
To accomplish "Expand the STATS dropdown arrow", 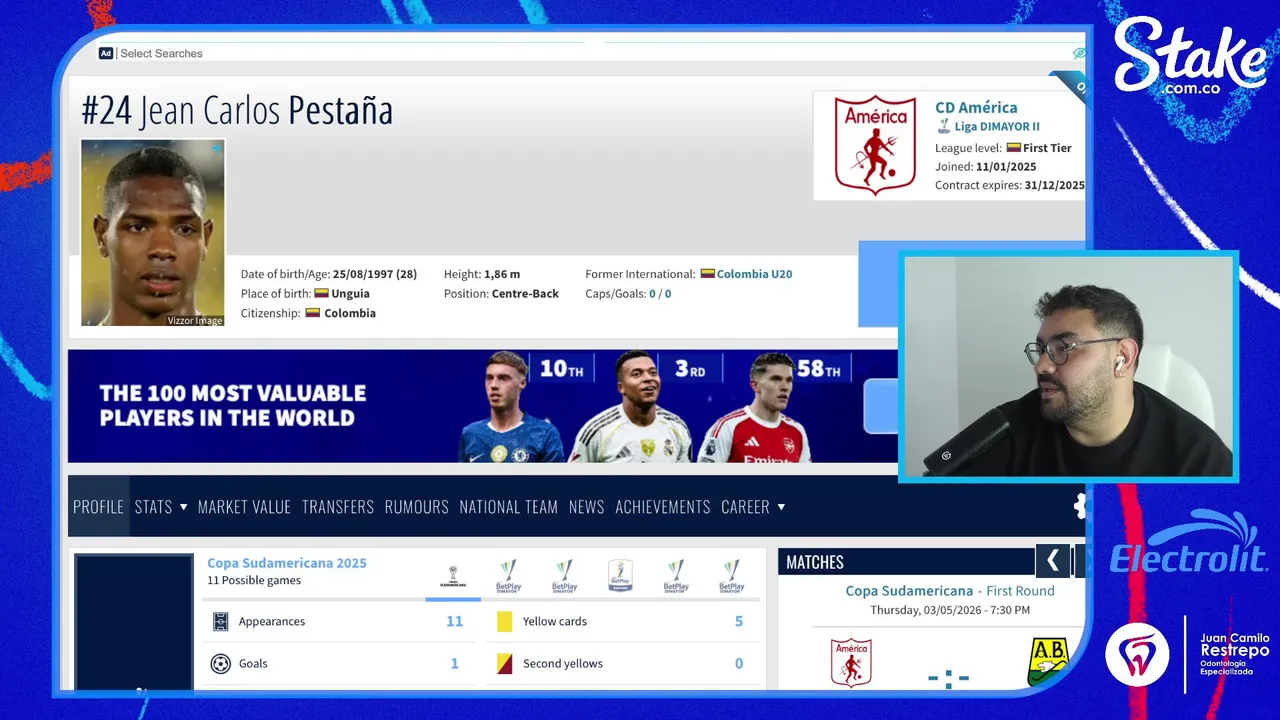I will [183, 507].
